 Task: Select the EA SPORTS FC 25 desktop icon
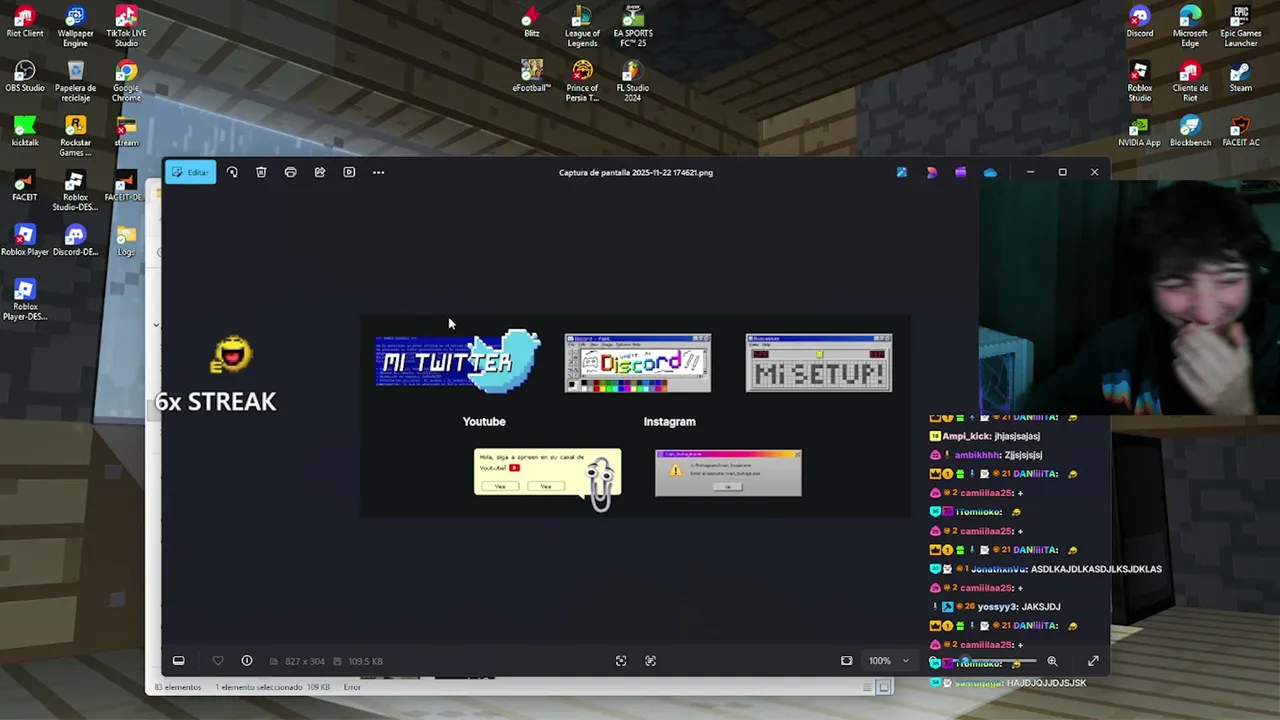pos(632,27)
